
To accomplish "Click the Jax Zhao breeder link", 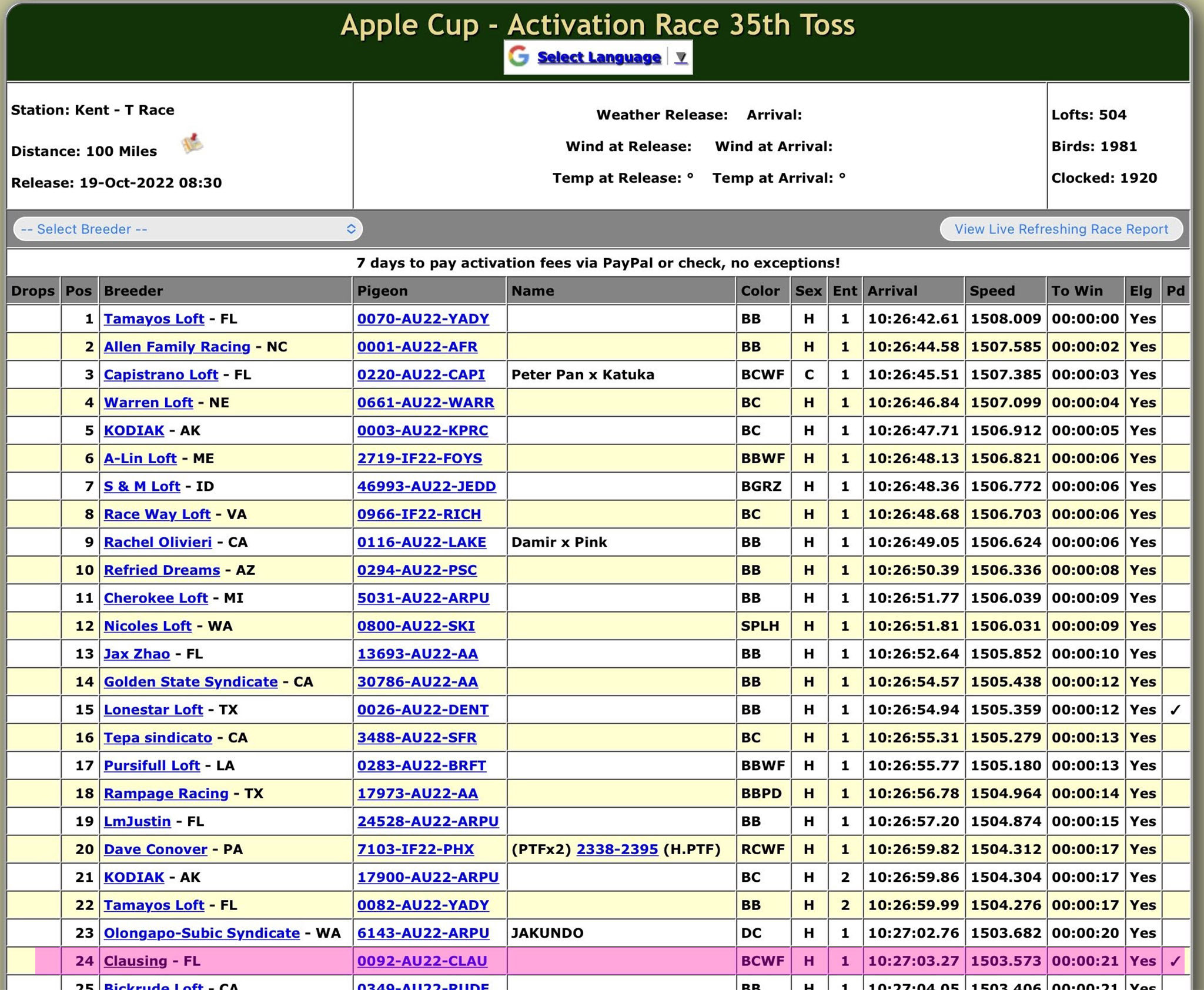I will (x=137, y=654).
